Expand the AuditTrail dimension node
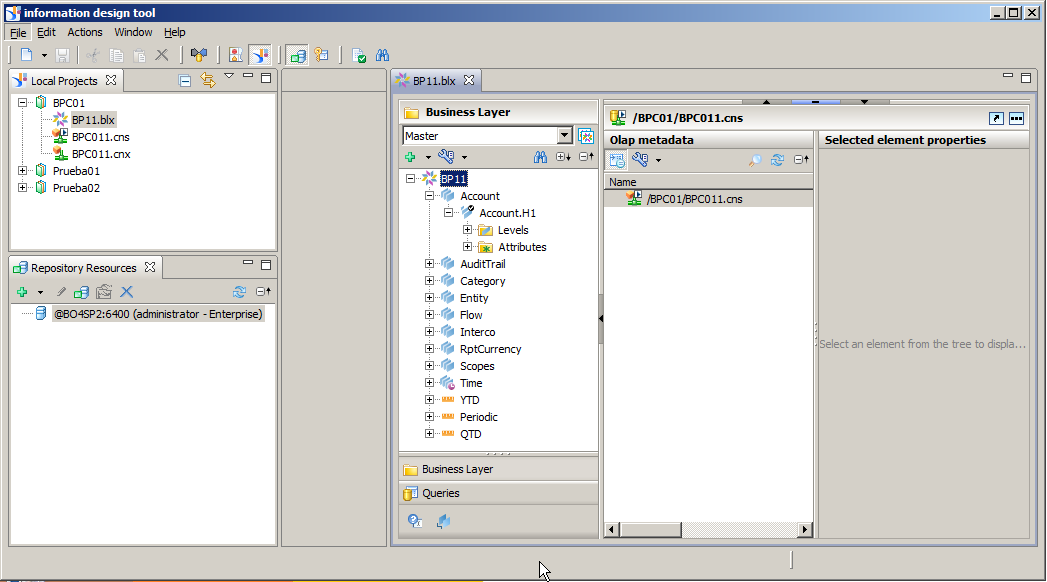 click(x=430, y=264)
